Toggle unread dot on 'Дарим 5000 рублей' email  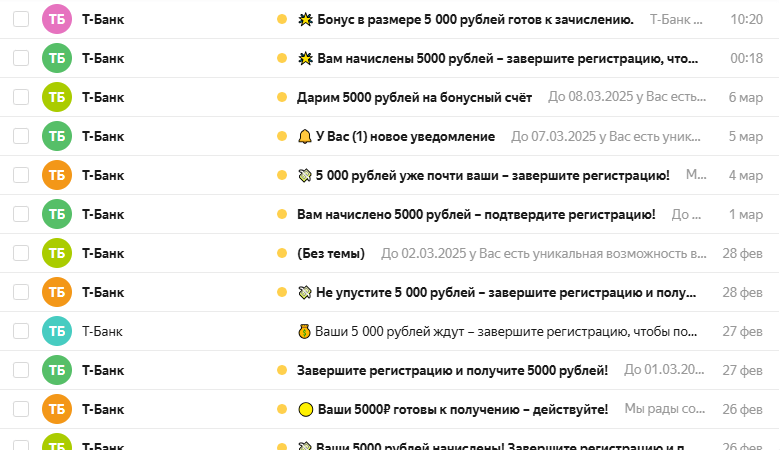(282, 97)
